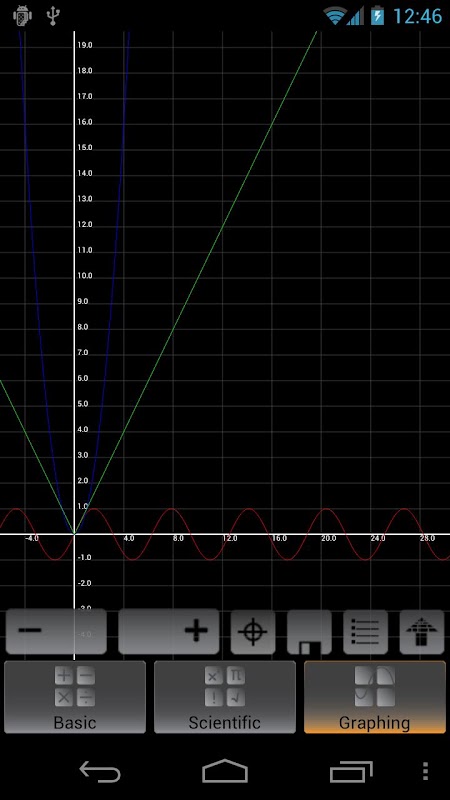Image resolution: width=450 pixels, height=800 pixels.
Task: Open the three-dot overflow menu
Action: pyautogui.click(x=426, y=771)
